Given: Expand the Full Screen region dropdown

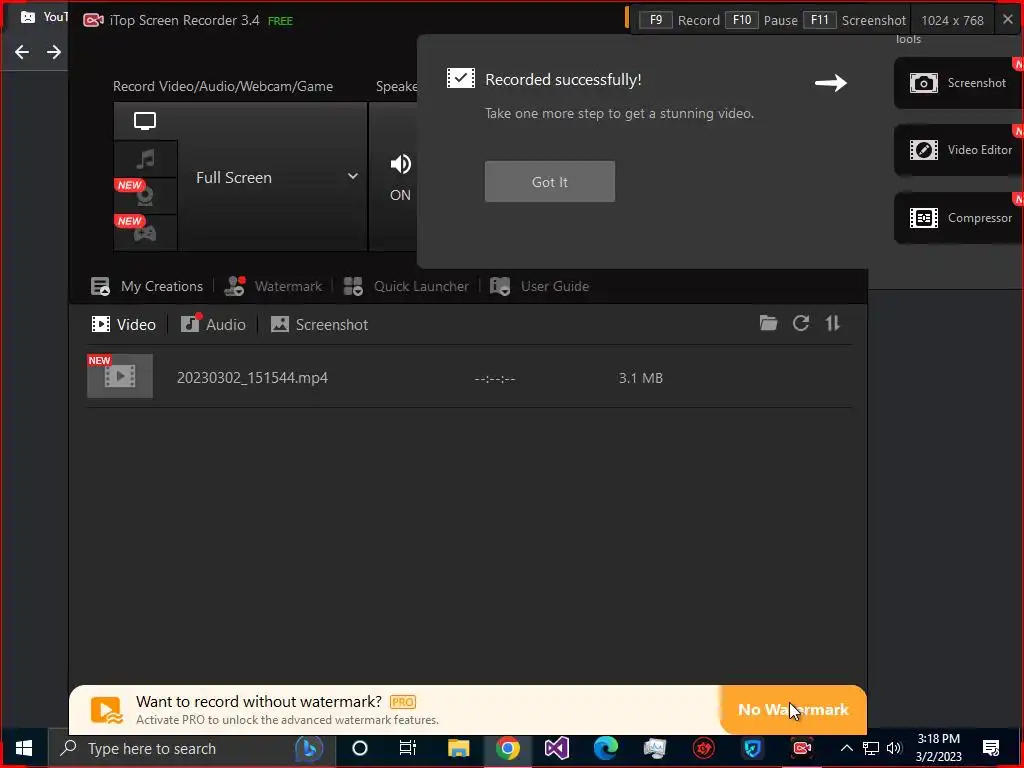Looking at the screenshot, I should [353, 176].
